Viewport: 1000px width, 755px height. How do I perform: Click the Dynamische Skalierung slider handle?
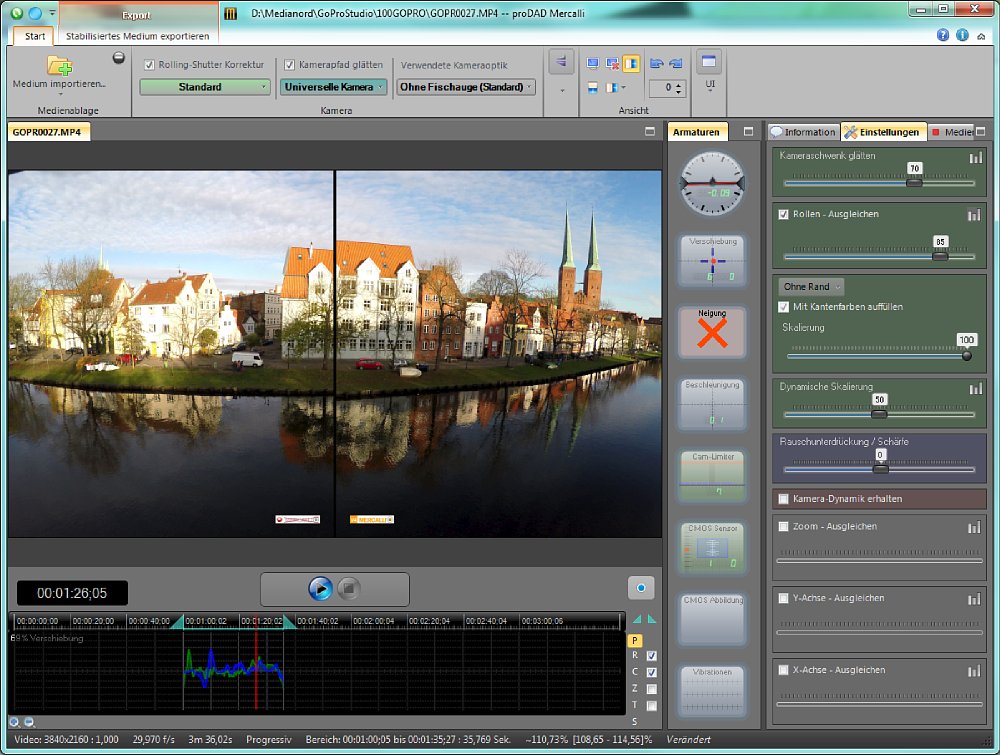tap(879, 412)
